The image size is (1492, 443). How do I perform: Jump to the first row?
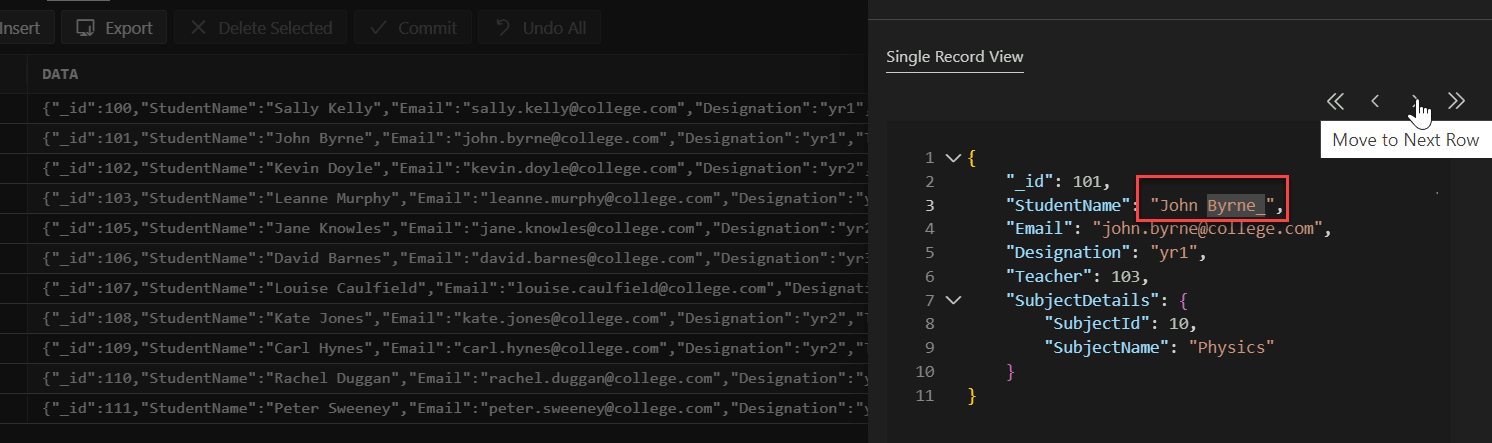tap(1335, 101)
